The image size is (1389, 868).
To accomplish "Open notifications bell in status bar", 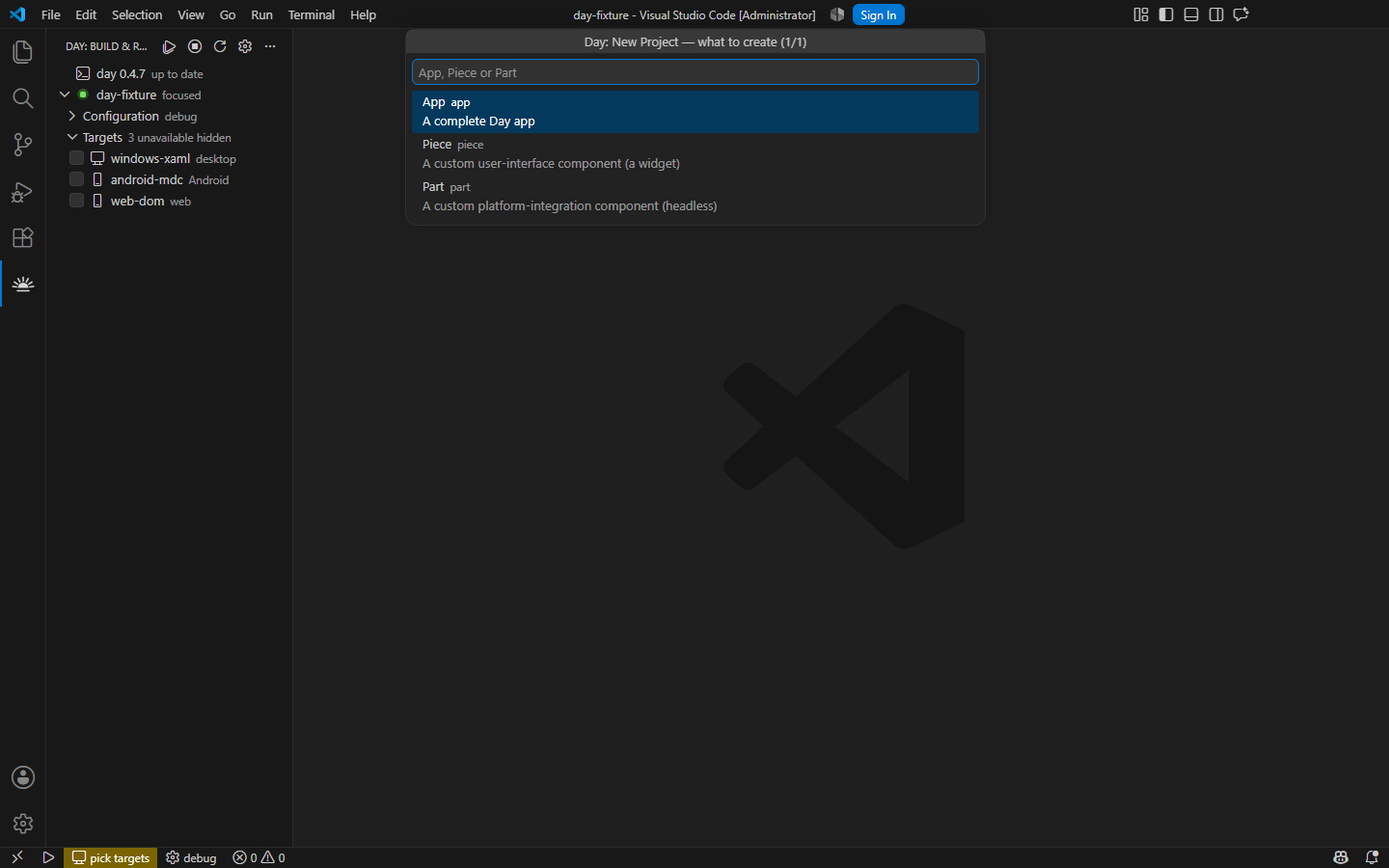I will coord(1372,857).
